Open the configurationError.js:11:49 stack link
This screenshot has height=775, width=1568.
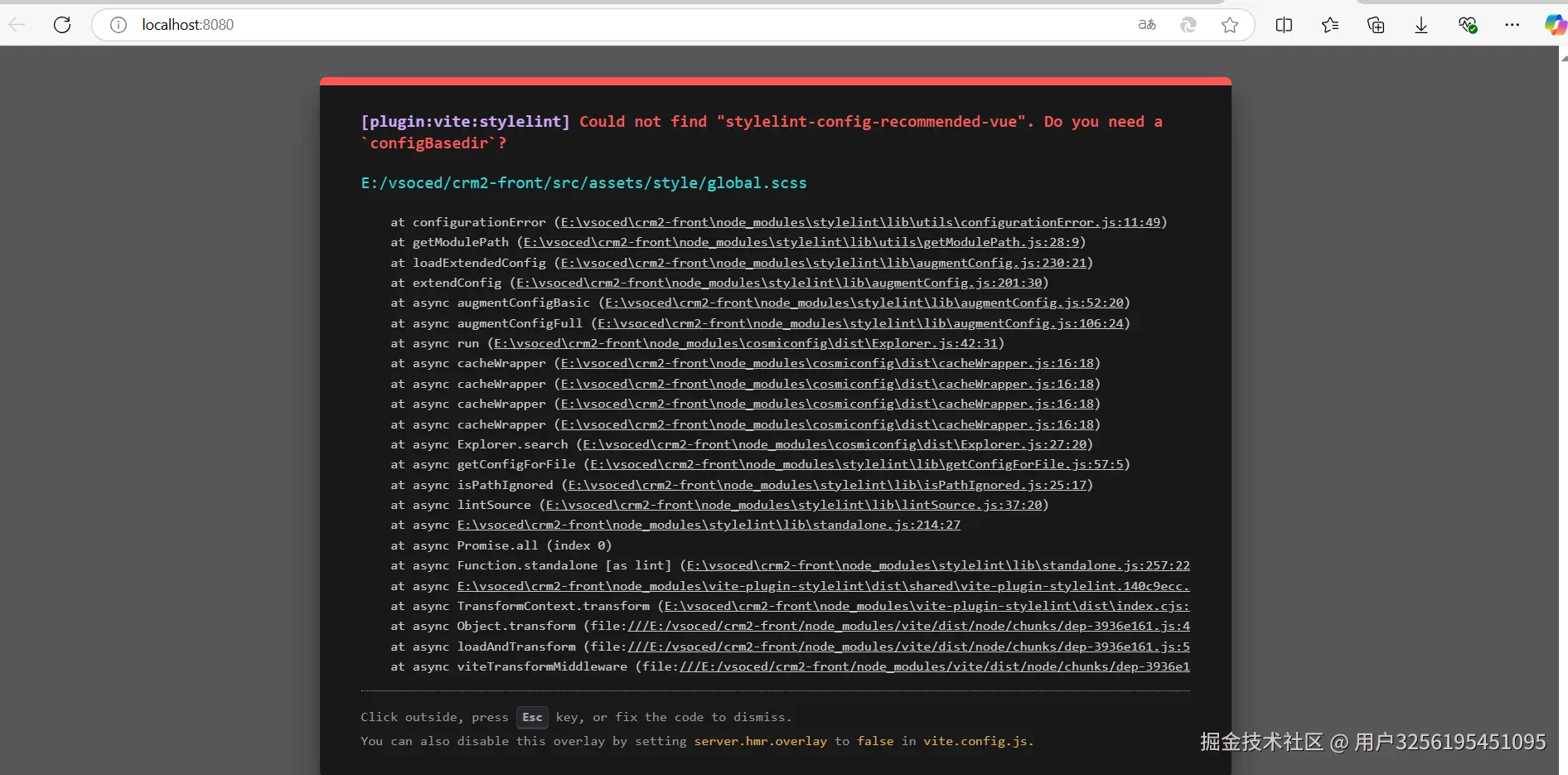[x=860, y=222]
